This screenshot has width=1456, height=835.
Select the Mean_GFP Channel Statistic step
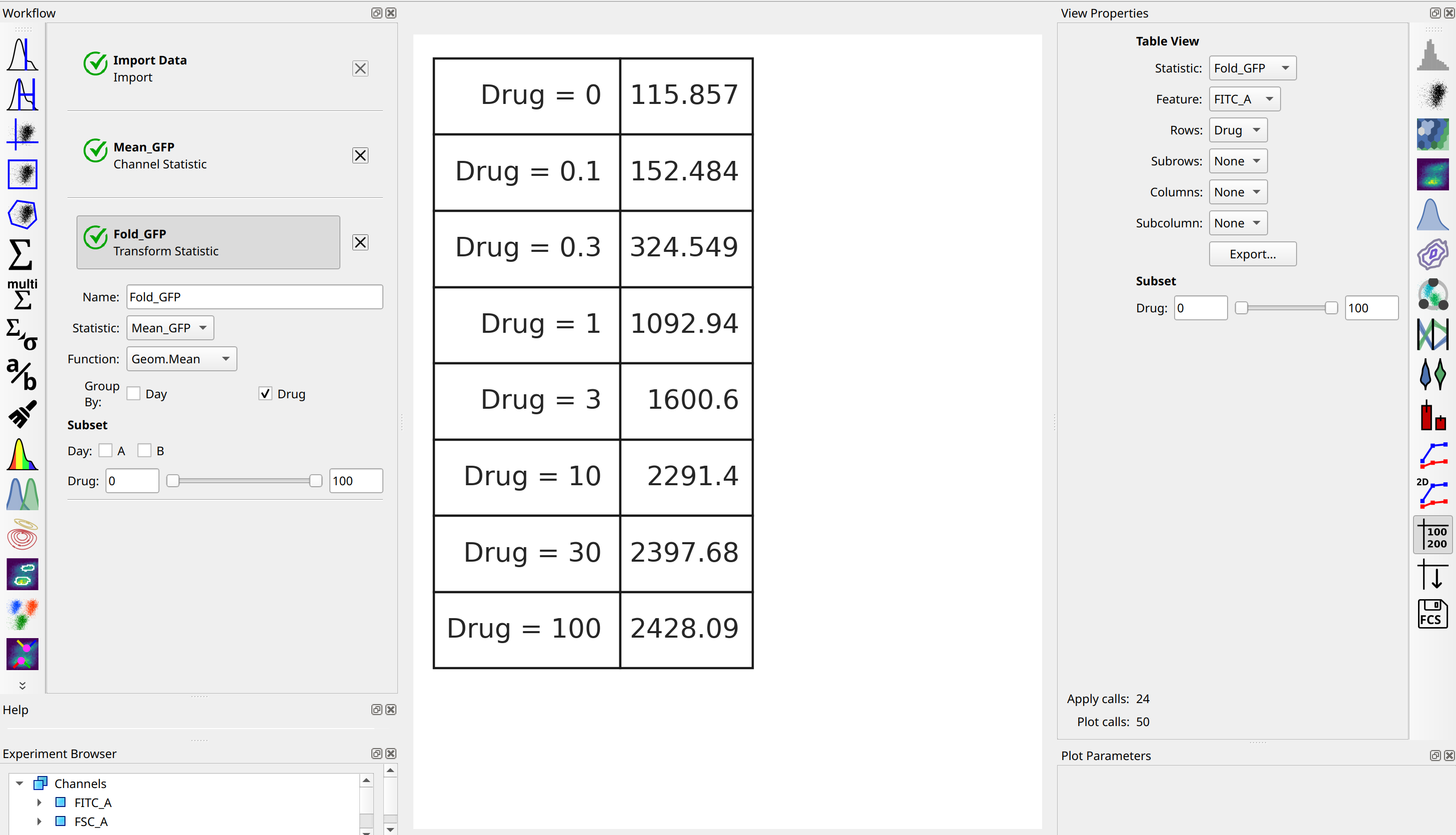pos(207,155)
